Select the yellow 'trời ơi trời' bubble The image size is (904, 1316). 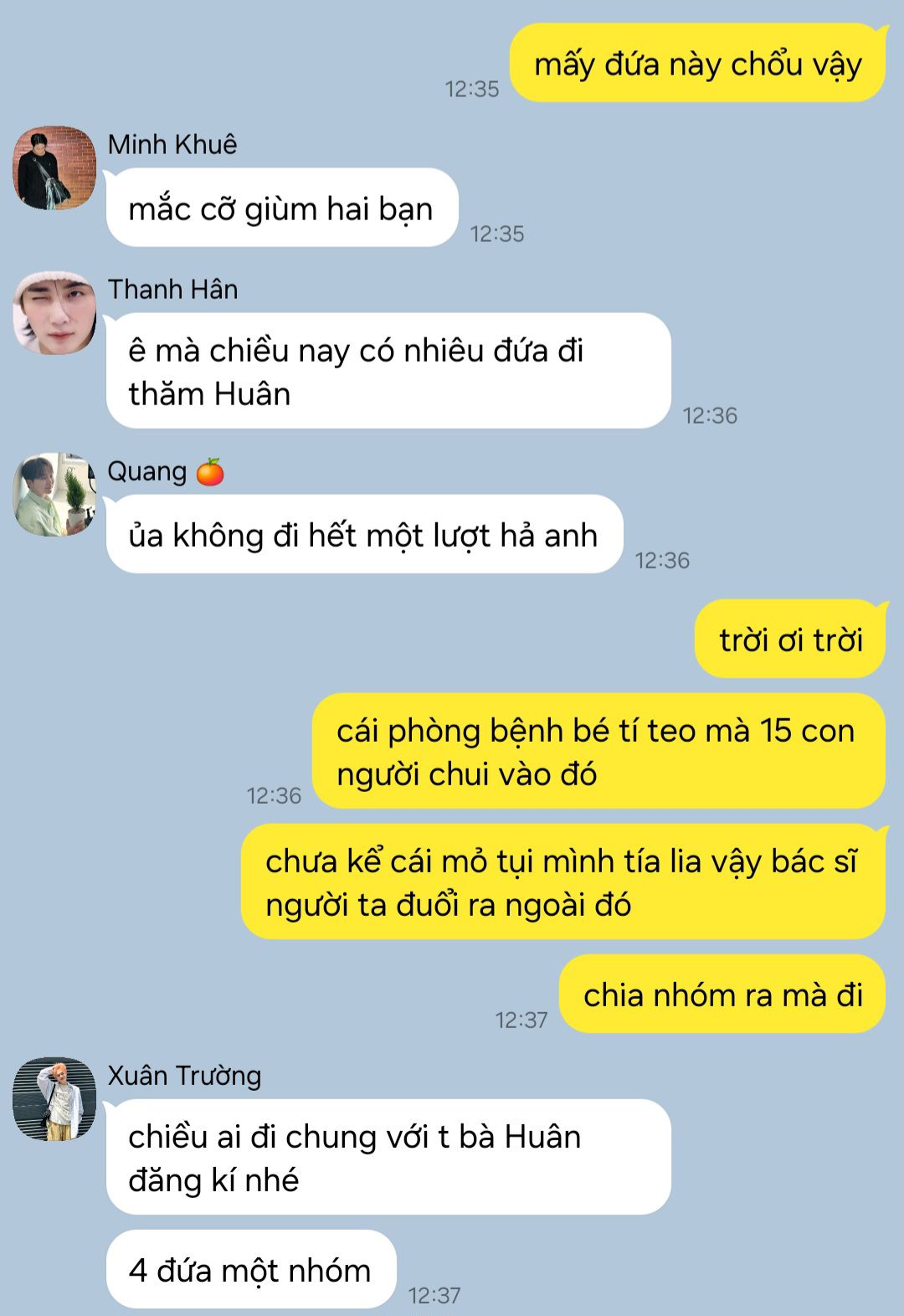[790, 639]
